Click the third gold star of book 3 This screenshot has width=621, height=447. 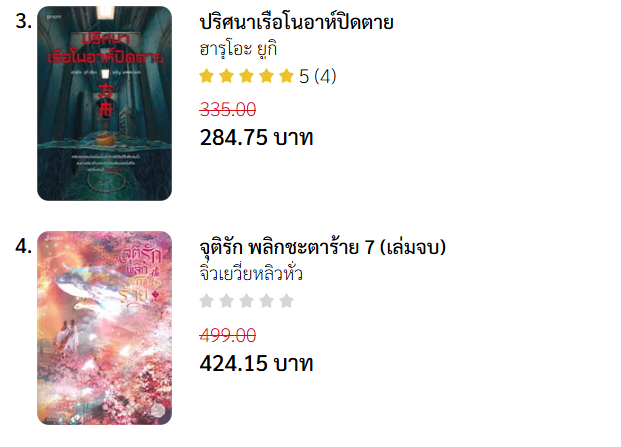(x=246, y=76)
